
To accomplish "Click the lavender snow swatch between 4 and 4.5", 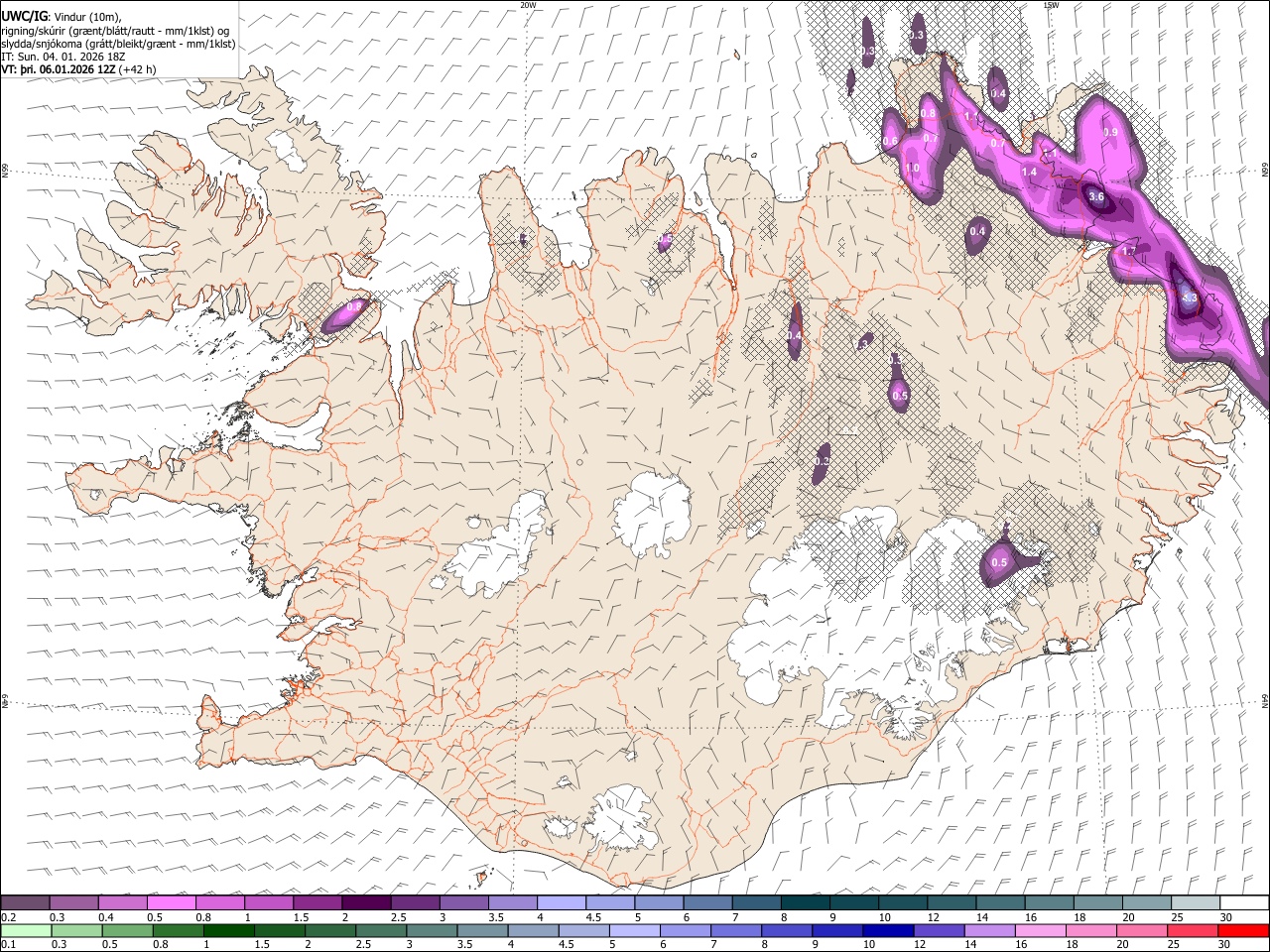I will coord(562,902).
